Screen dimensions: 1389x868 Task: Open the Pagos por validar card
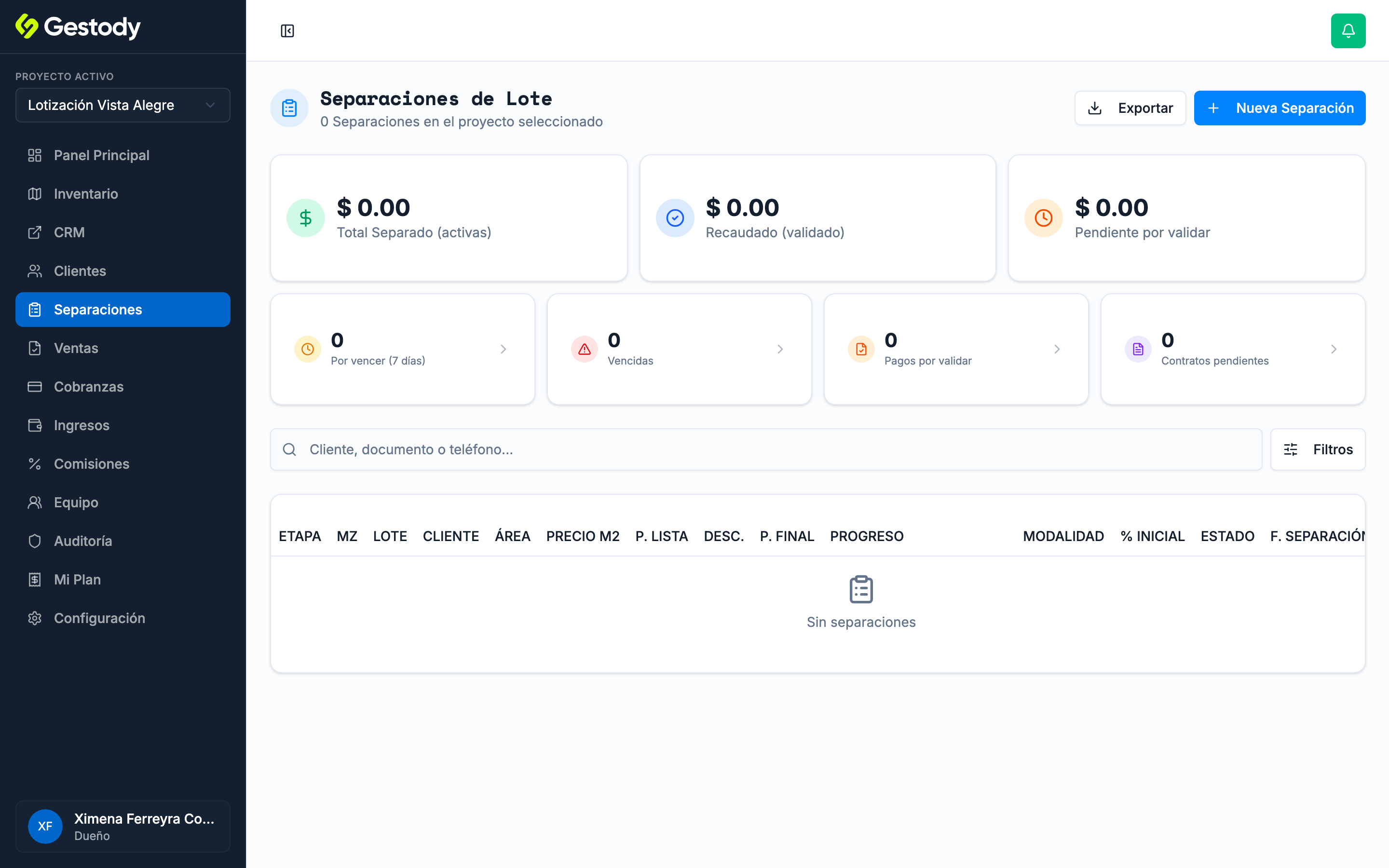pyautogui.click(x=955, y=349)
